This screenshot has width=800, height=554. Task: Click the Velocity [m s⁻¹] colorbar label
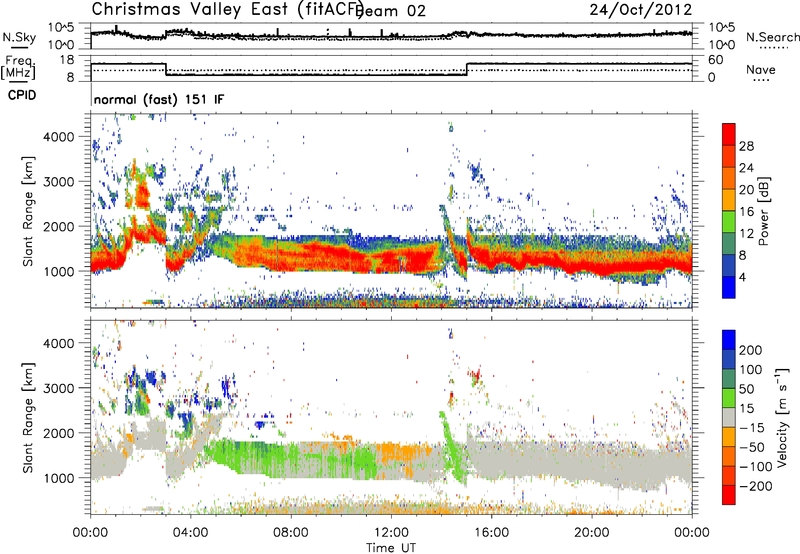782,418
